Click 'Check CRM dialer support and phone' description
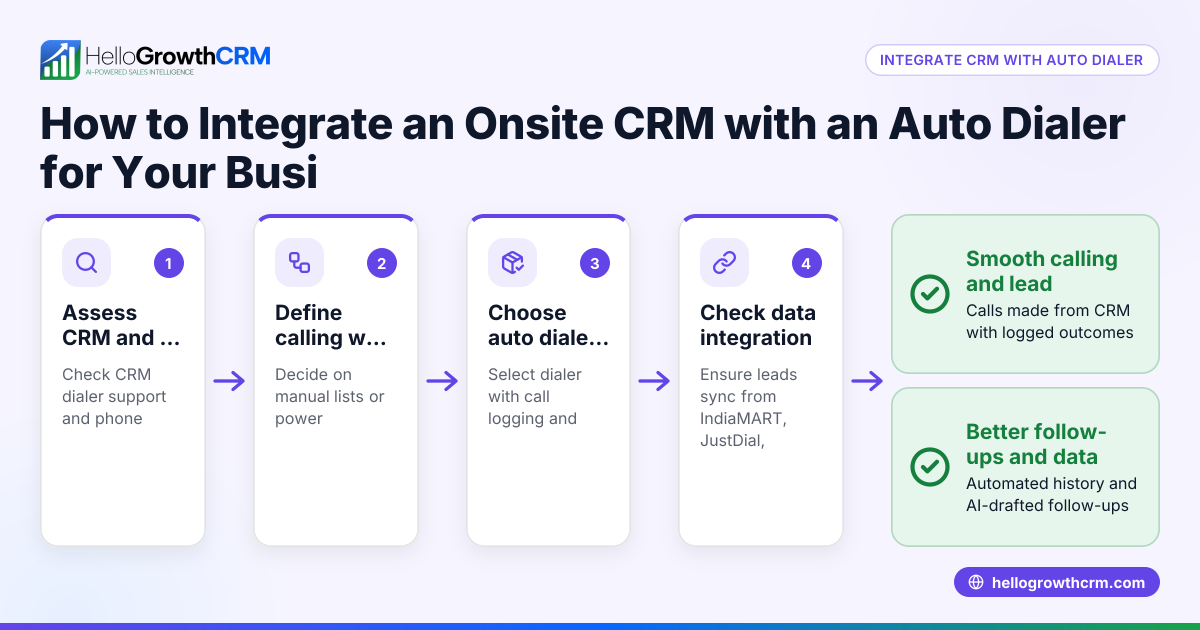Viewport: 1200px width, 630px height. 114,397
